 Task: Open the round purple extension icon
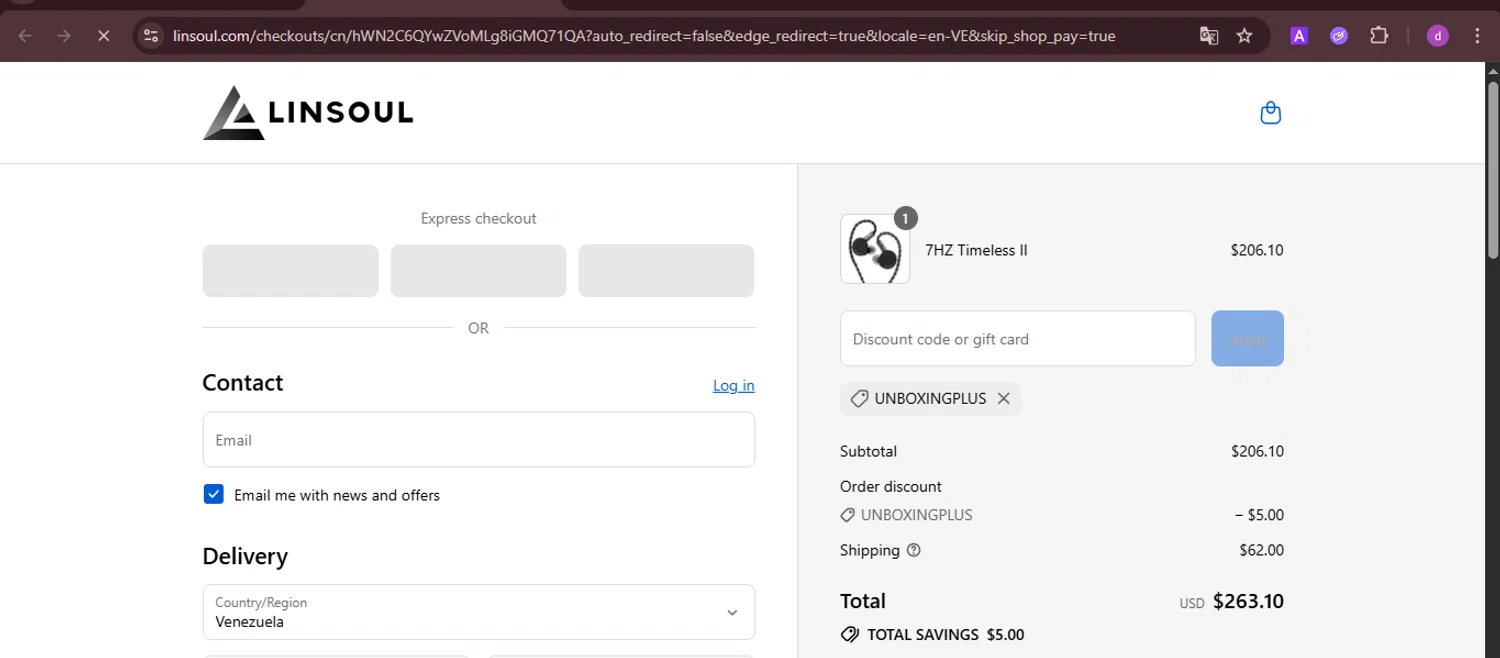(x=1339, y=36)
